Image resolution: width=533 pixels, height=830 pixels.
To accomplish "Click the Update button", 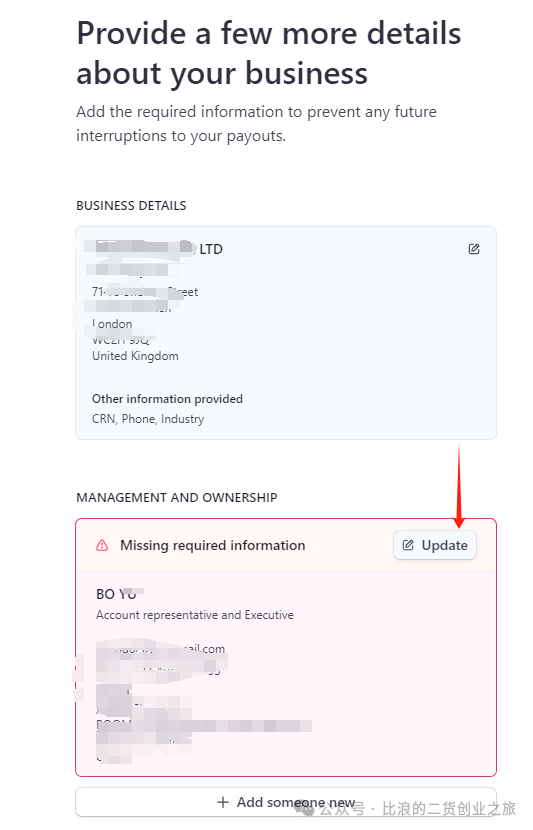I will pos(435,545).
